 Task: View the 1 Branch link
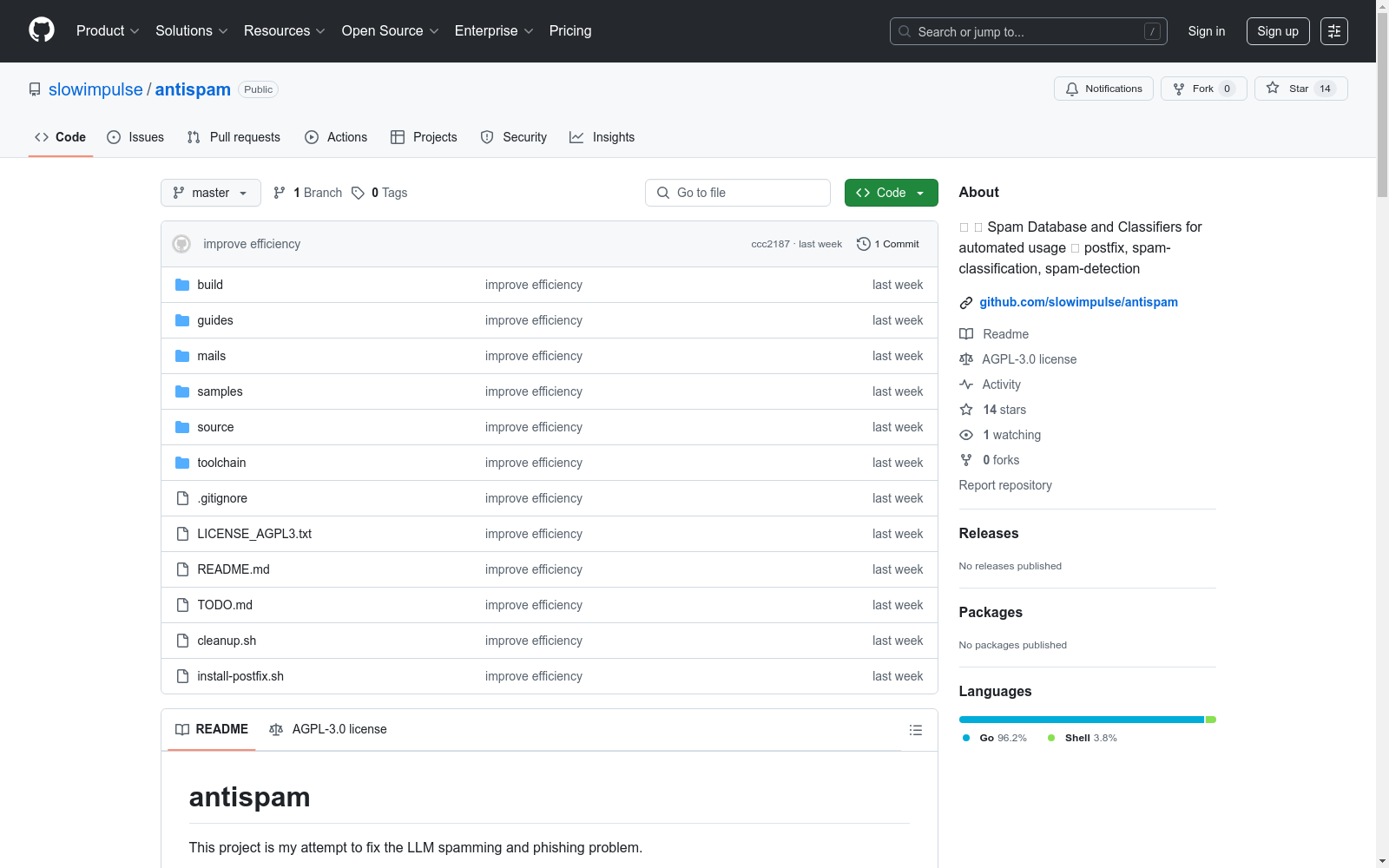[308, 193]
